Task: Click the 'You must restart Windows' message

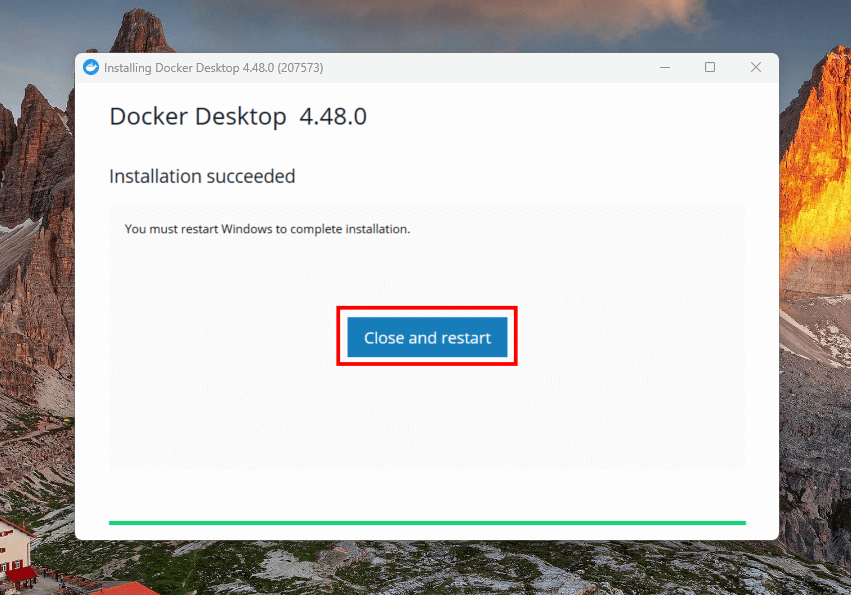Action: coord(267,229)
